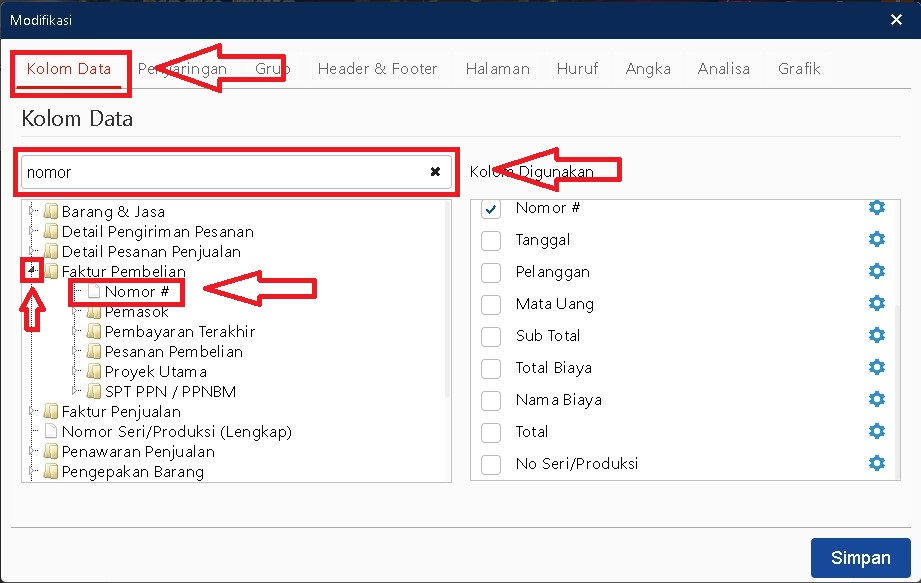Open Sub Total column settings gear

click(x=877, y=336)
